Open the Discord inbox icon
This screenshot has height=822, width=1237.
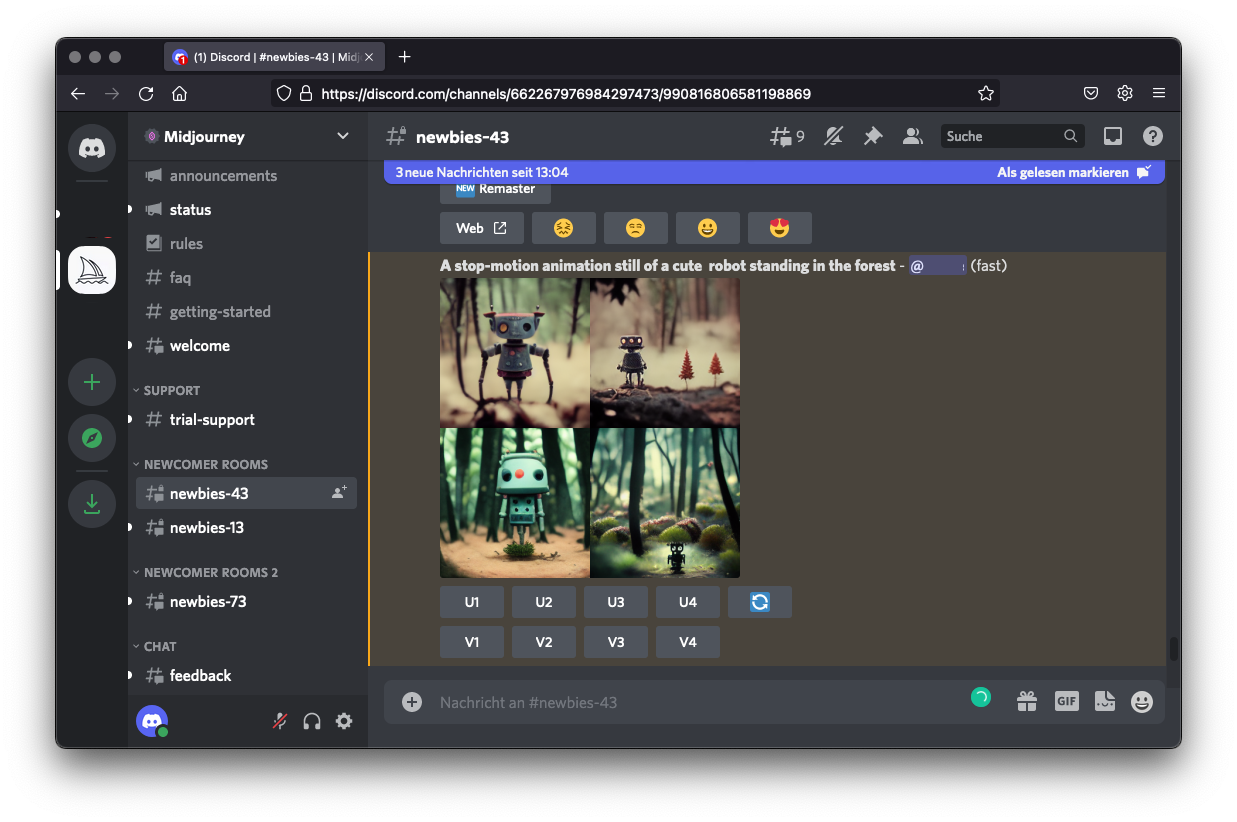click(x=1113, y=136)
